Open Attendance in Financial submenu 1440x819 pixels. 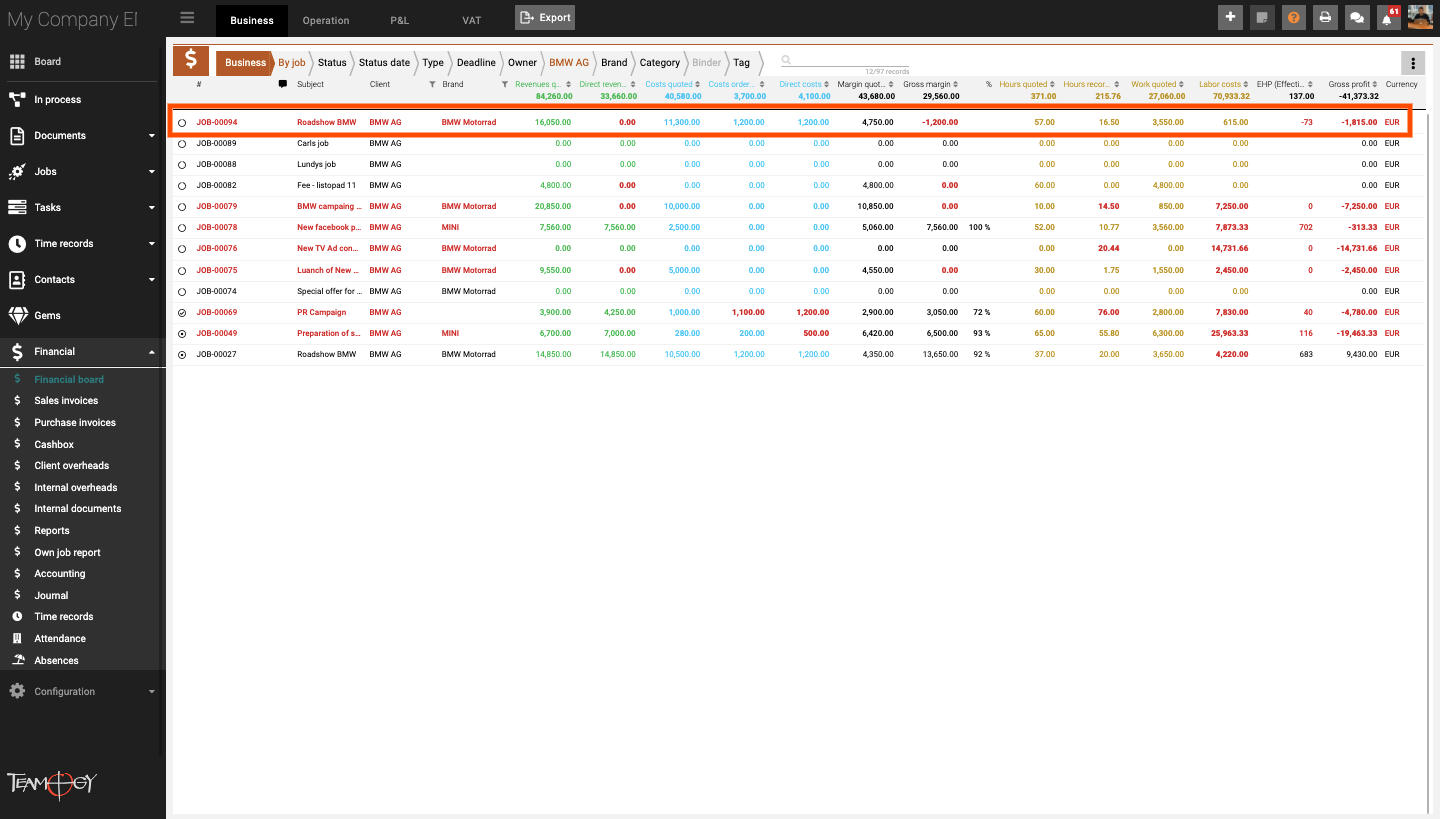(60, 638)
